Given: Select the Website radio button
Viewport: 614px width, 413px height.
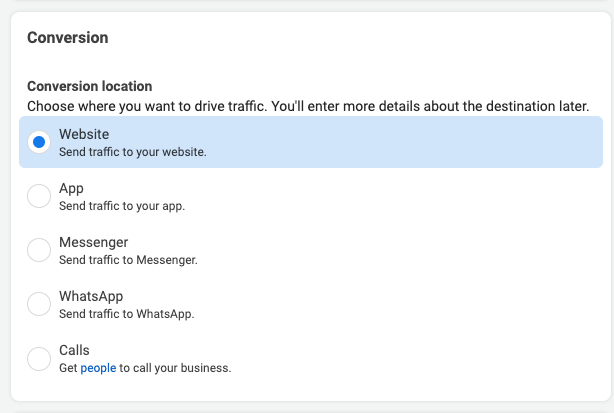Looking at the screenshot, I should (39, 142).
